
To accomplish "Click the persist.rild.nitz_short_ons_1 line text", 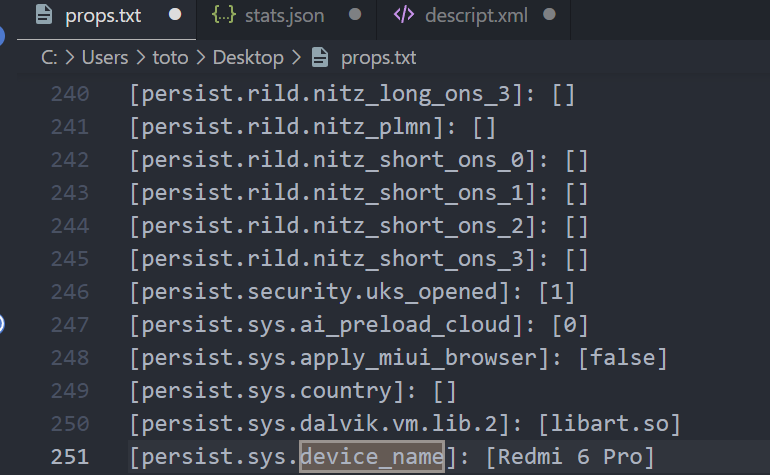I will 358,193.
